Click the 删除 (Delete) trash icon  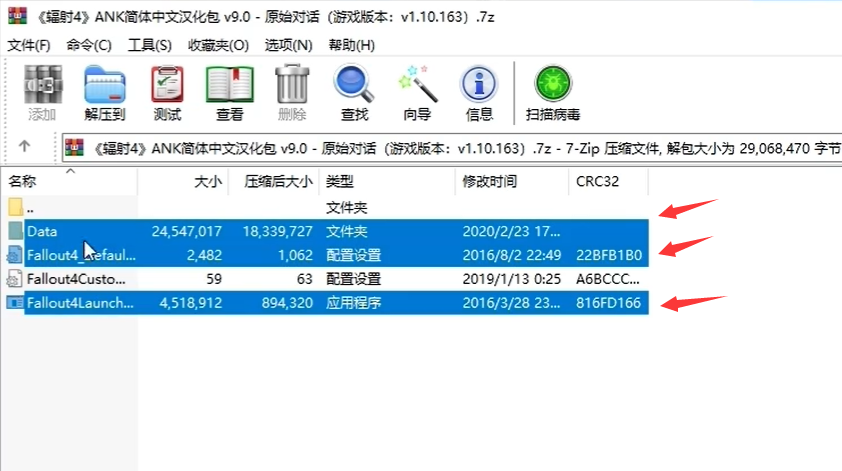tap(292, 84)
